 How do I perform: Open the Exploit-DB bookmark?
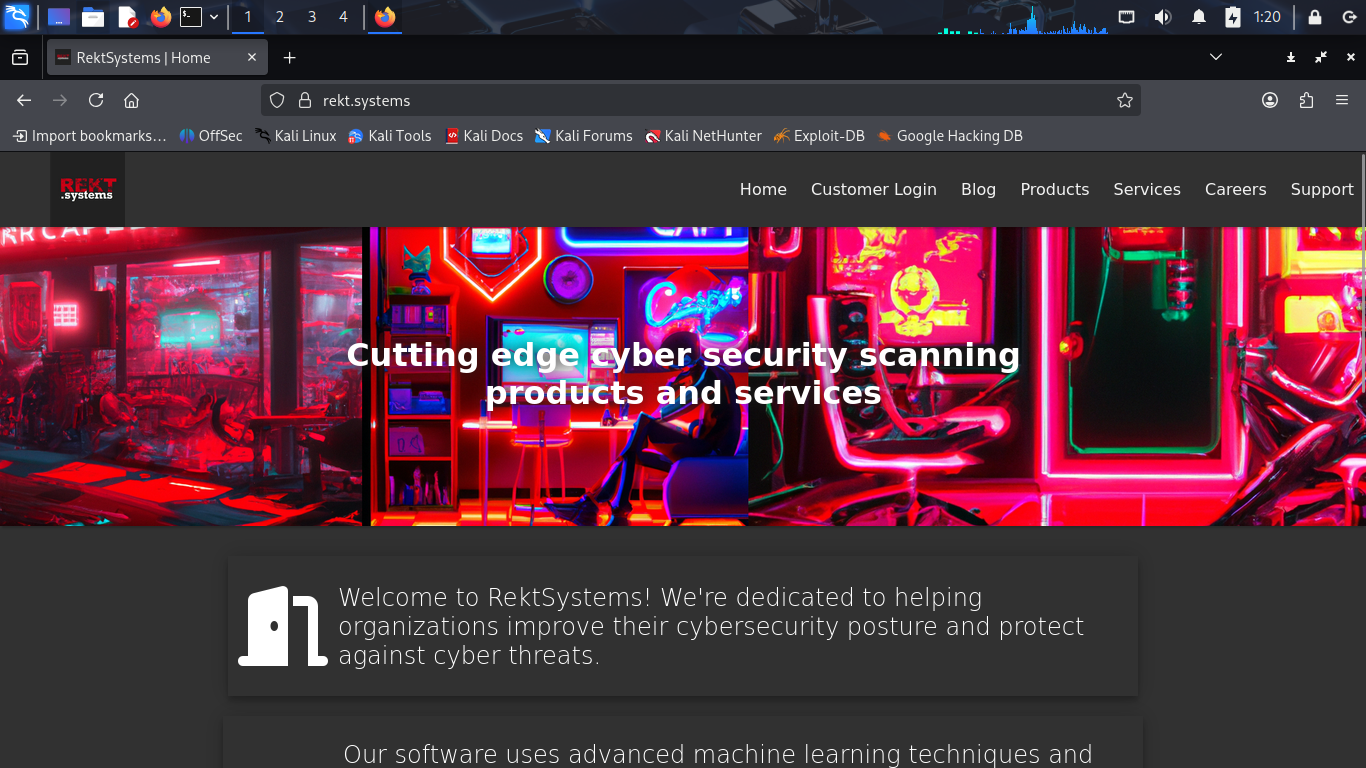tap(819, 136)
